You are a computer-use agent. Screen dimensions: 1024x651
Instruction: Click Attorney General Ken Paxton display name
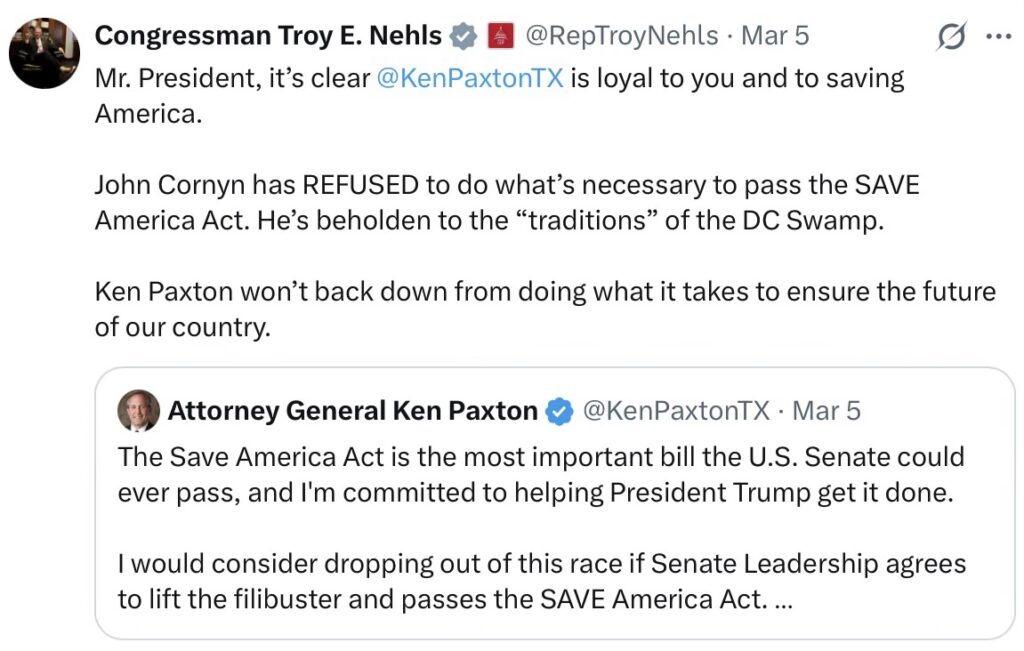pyautogui.click(x=352, y=411)
